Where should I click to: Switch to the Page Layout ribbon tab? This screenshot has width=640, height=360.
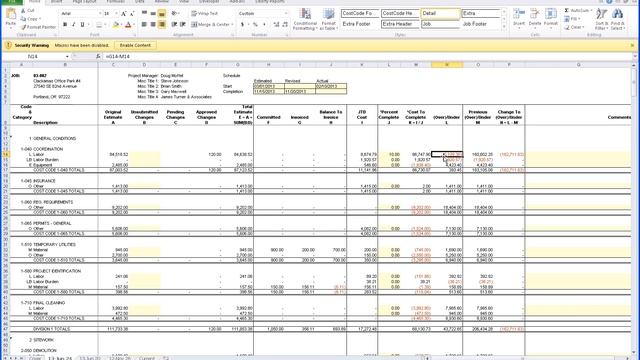point(84,2)
